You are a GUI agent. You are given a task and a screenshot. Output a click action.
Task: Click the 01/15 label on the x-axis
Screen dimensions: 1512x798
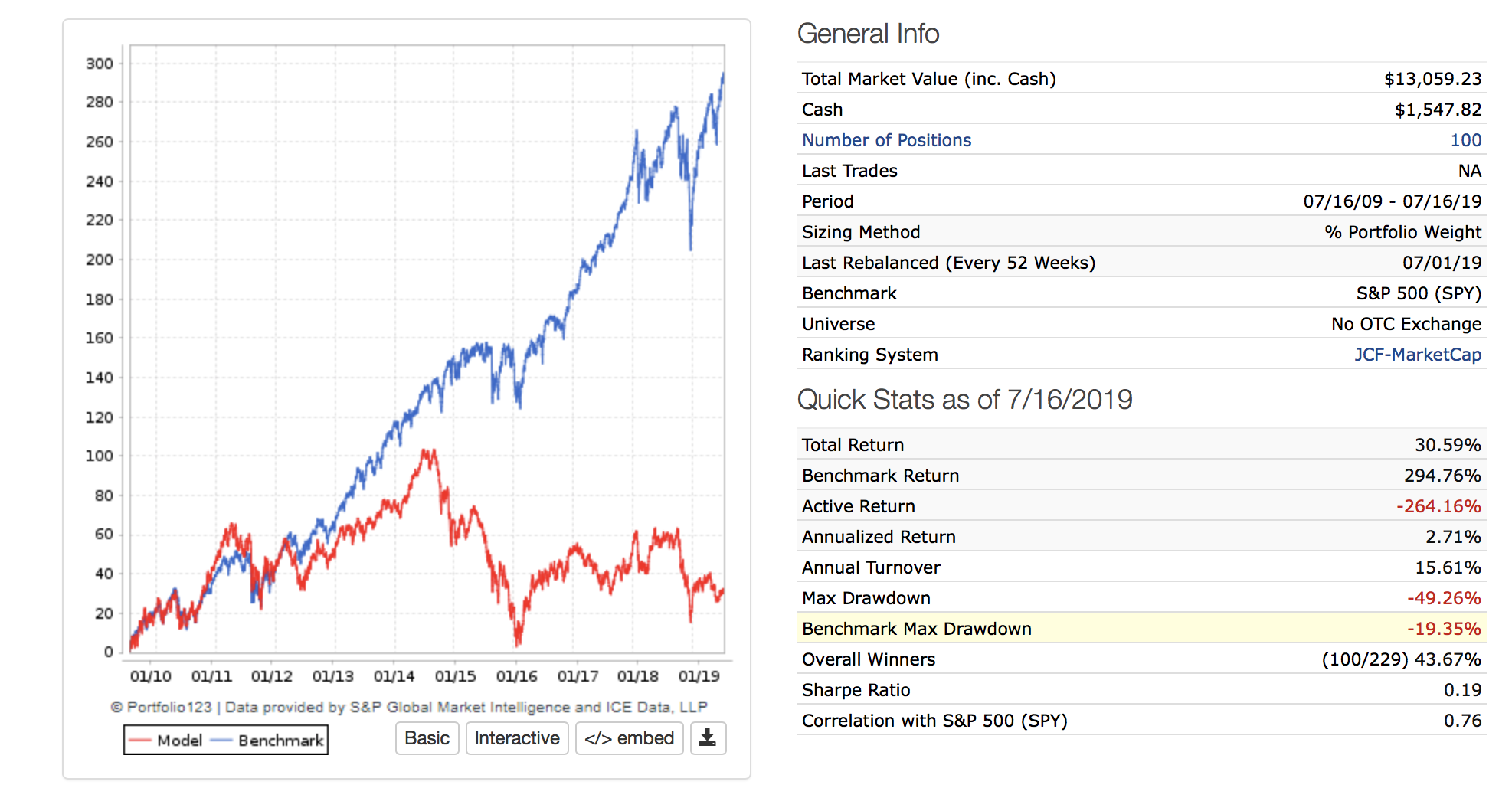(x=455, y=676)
